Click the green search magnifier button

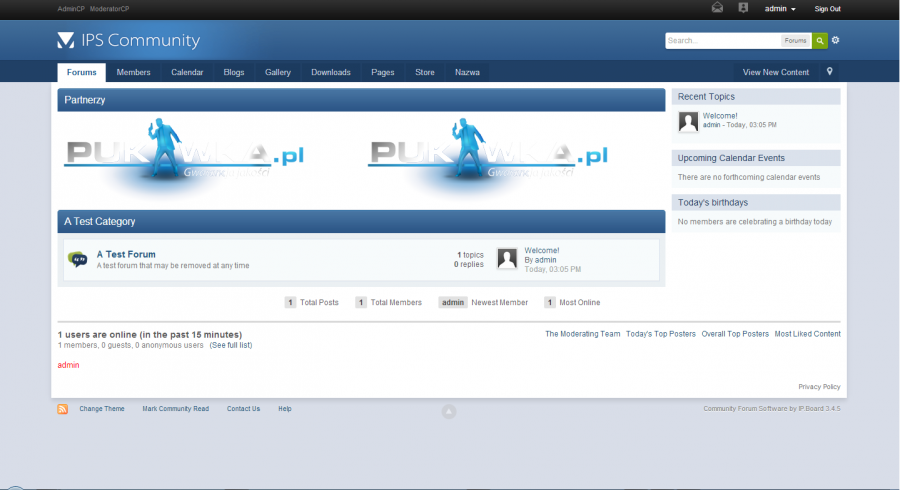(x=820, y=41)
